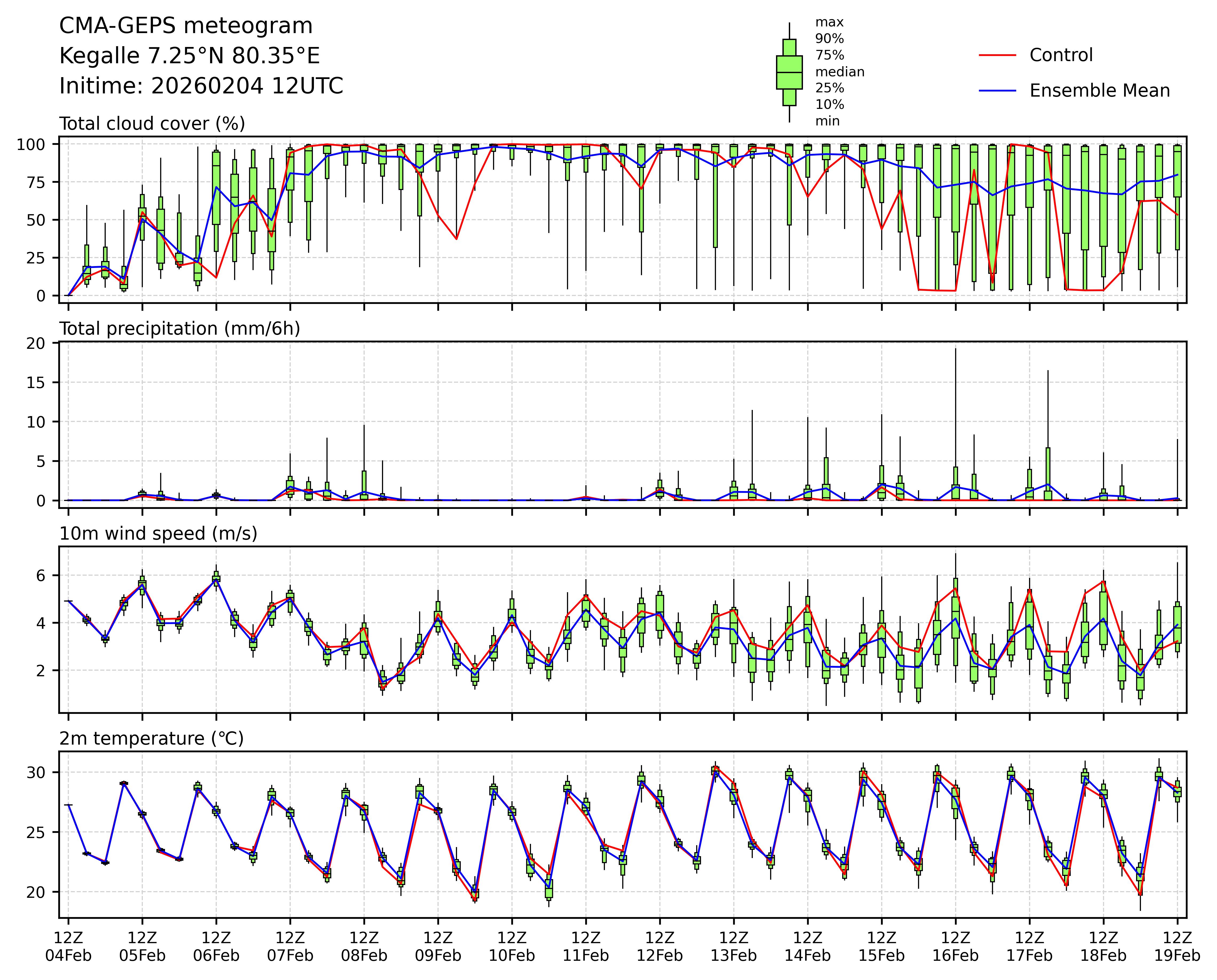Click the '12Z 10Feb' x-axis label
This screenshot has height=980, width=1217.
tap(512, 947)
